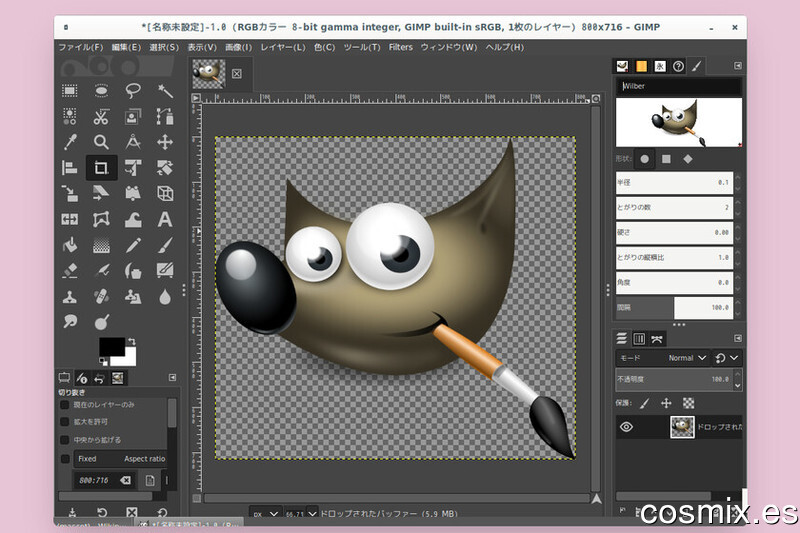The height and width of the screenshot is (533, 800).
Task: Clear the 800:716 aspect ratio field
Action: 125,480
